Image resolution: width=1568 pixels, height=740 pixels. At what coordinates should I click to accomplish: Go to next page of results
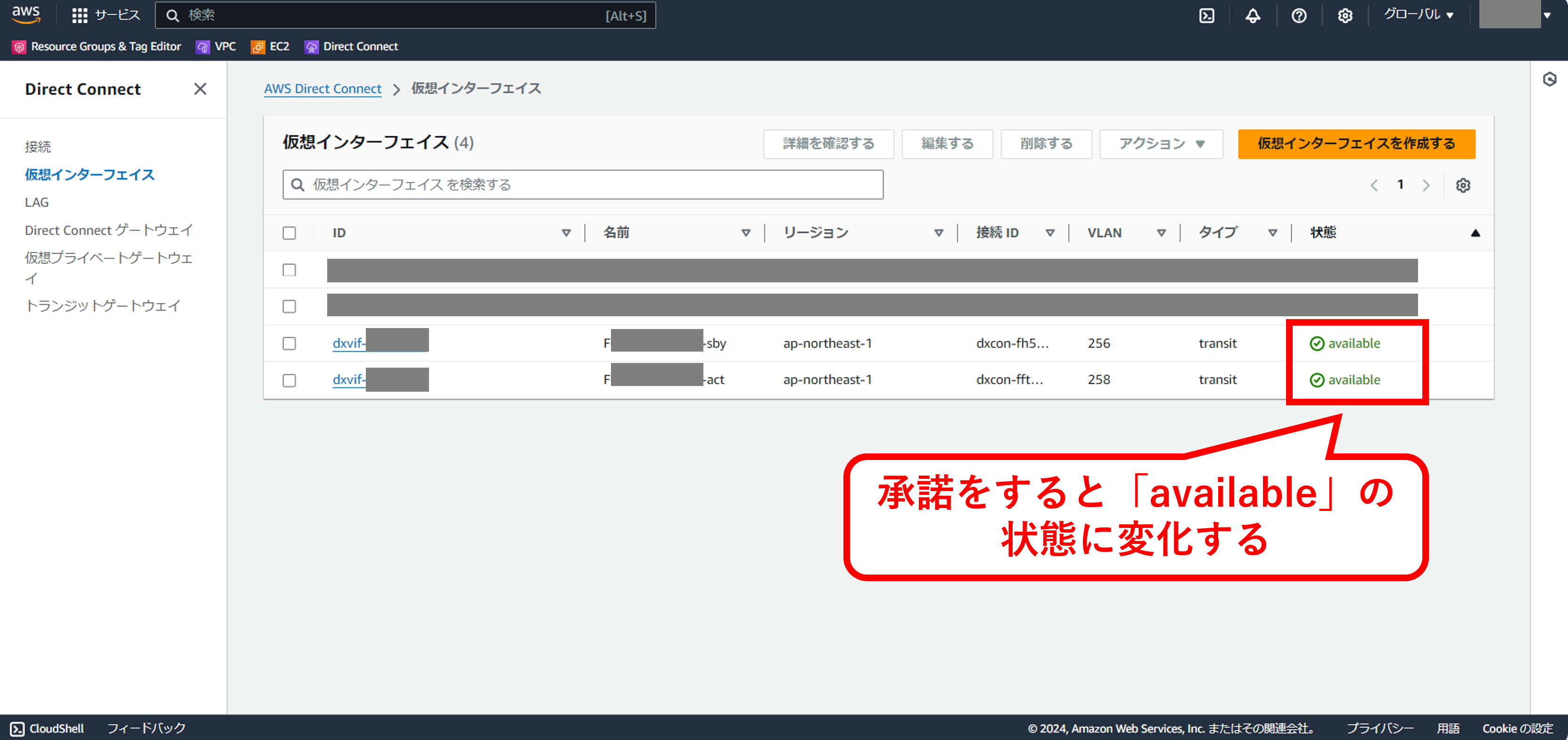[x=1426, y=185]
